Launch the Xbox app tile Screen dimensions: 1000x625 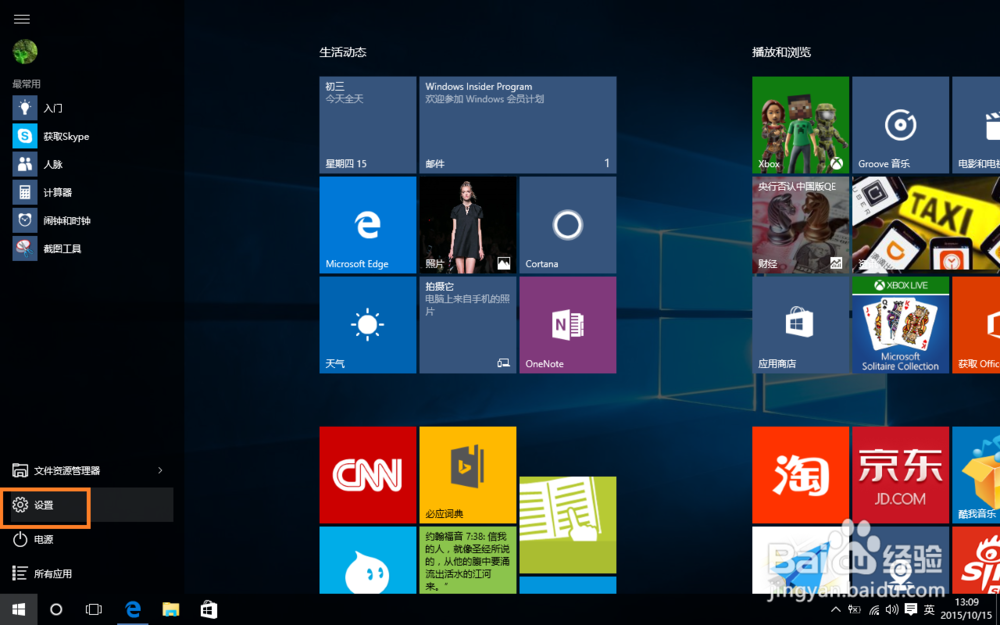pos(800,124)
